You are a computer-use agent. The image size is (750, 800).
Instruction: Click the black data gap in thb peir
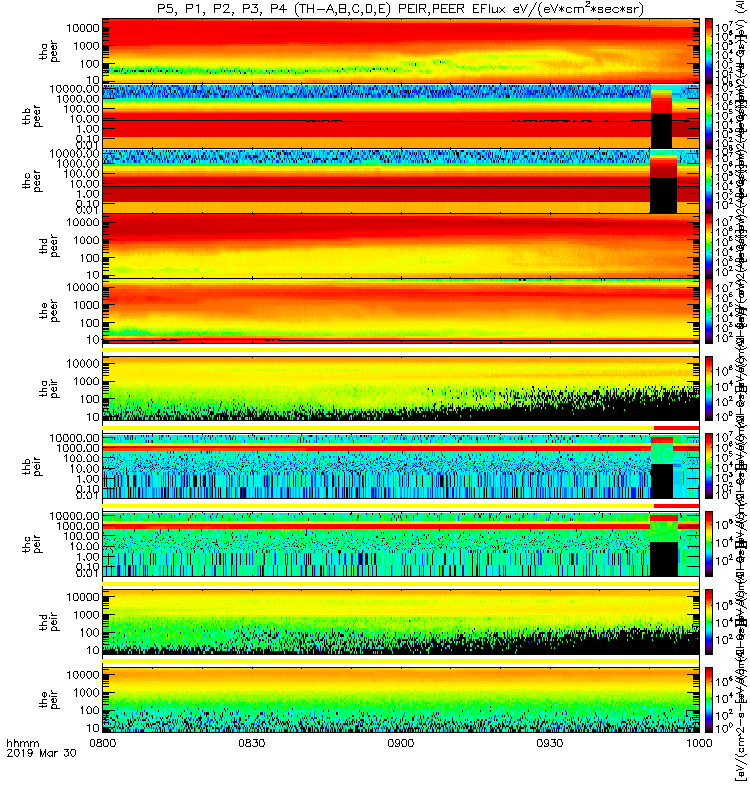[662, 481]
